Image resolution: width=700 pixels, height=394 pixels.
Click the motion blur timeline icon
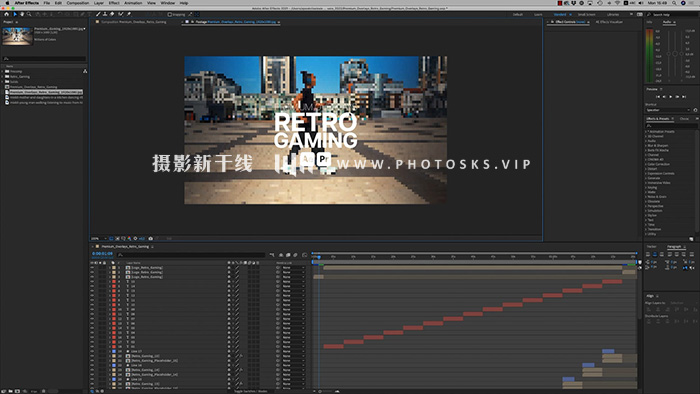(x=295, y=255)
